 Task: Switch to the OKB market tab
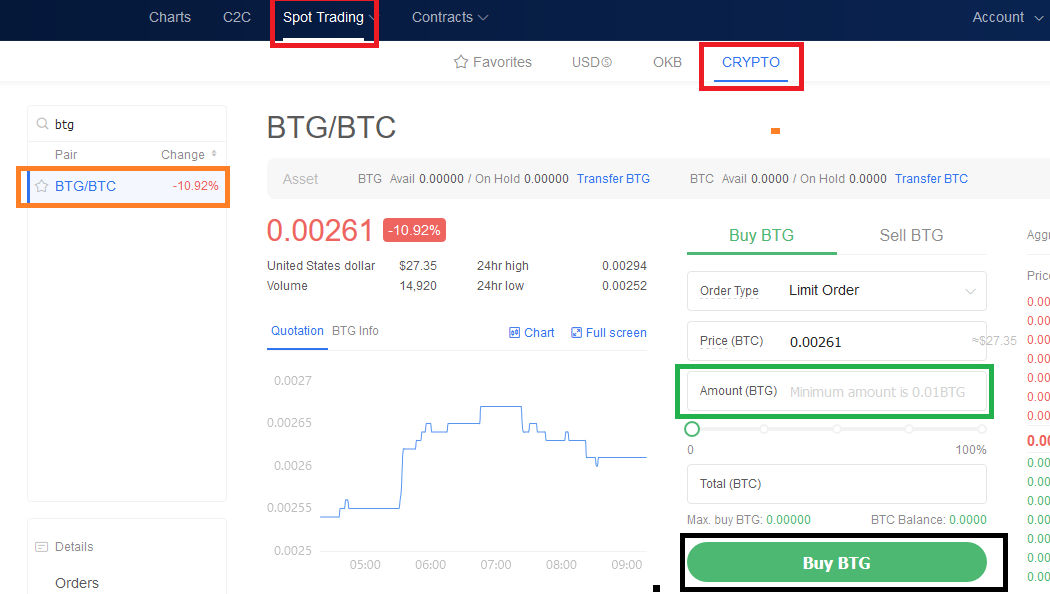pos(667,62)
